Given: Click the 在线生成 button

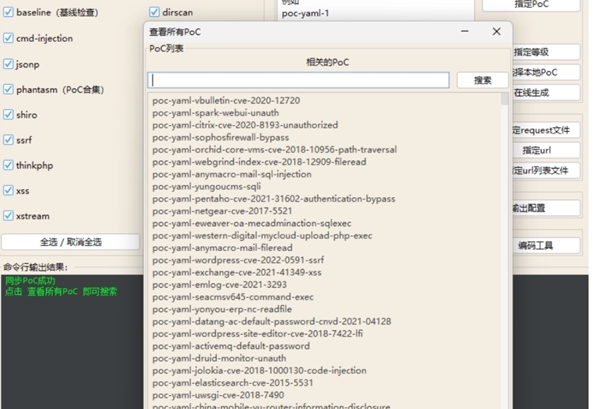Looking at the screenshot, I should 546,93.
